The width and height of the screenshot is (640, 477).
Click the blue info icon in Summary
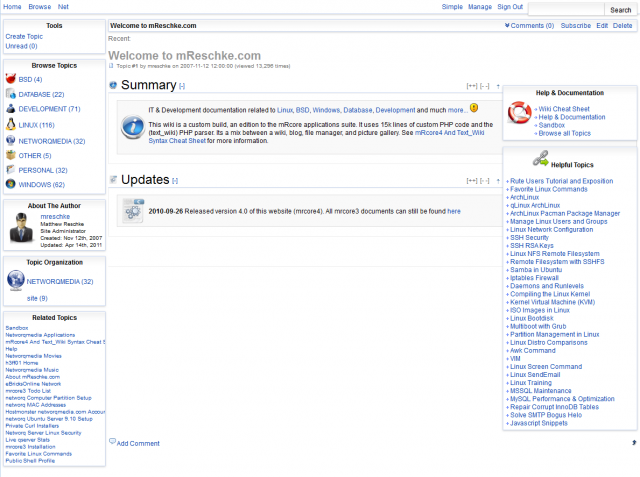(x=133, y=126)
